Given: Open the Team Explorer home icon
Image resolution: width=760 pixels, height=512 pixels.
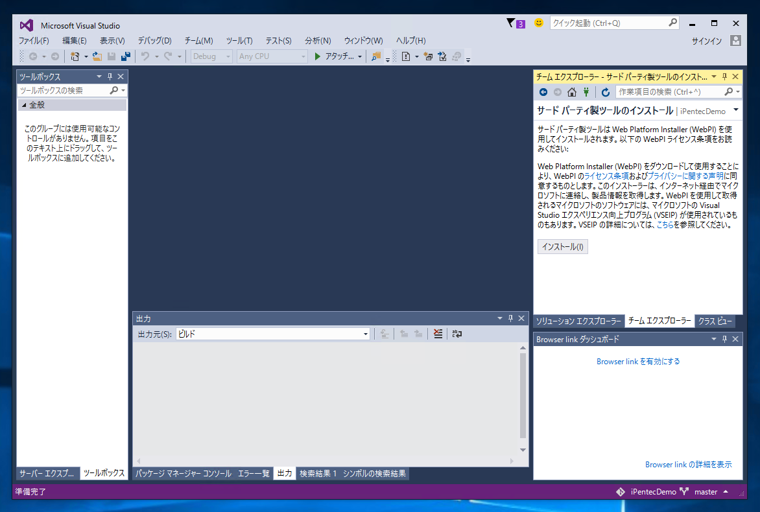Looking at the screenshot, I should coord(572,92).
